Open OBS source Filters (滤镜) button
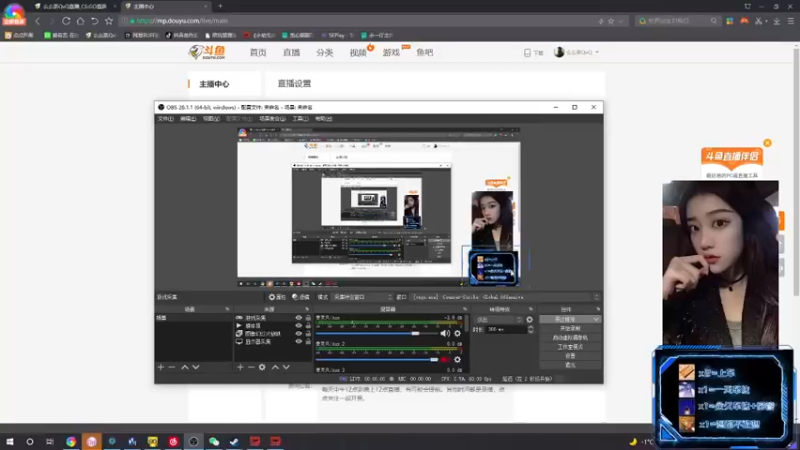The image size is (800, 450). click(301, 297)
